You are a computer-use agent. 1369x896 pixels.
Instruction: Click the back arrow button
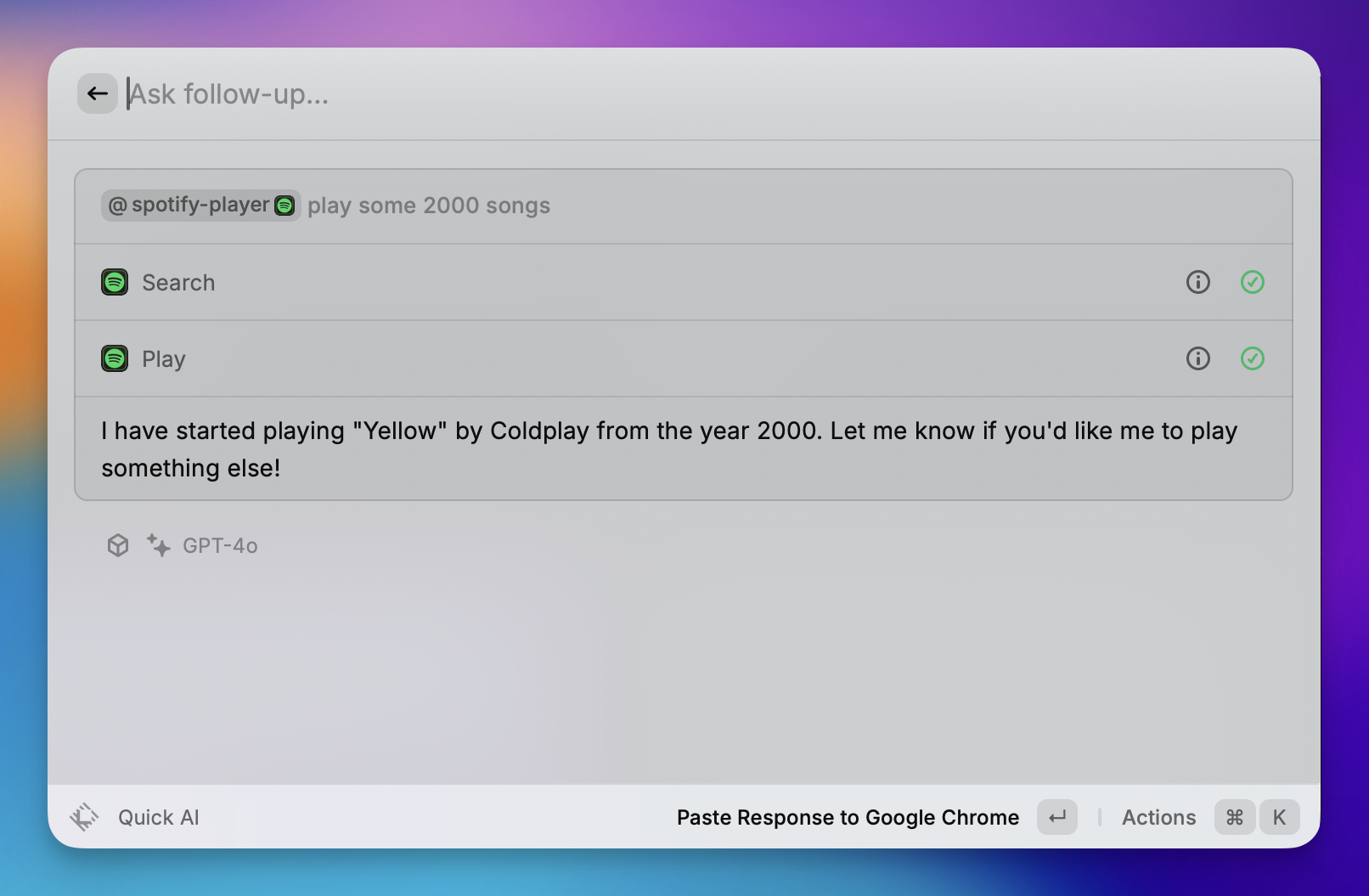click(x=98, y=93)
